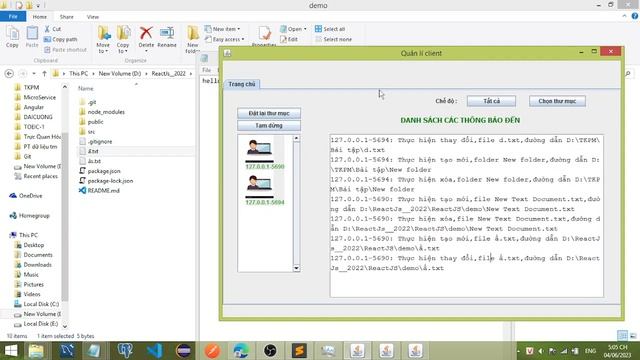
Task: Click the Windows Start button
Action: click(11, 351)
